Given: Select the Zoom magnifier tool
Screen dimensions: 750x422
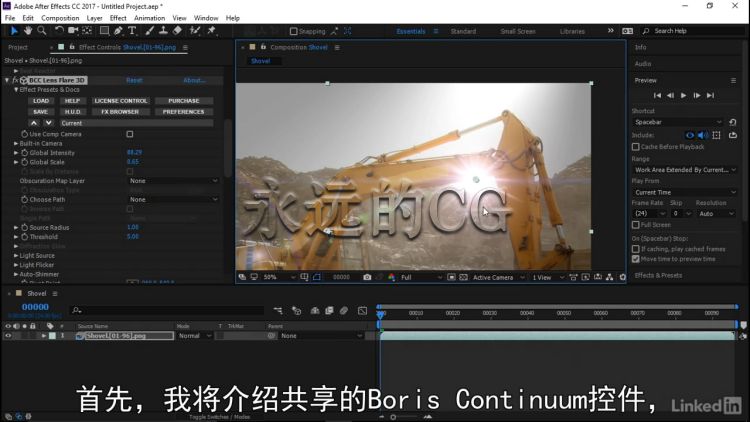Looking at the screenshot, I should point(42,31).
